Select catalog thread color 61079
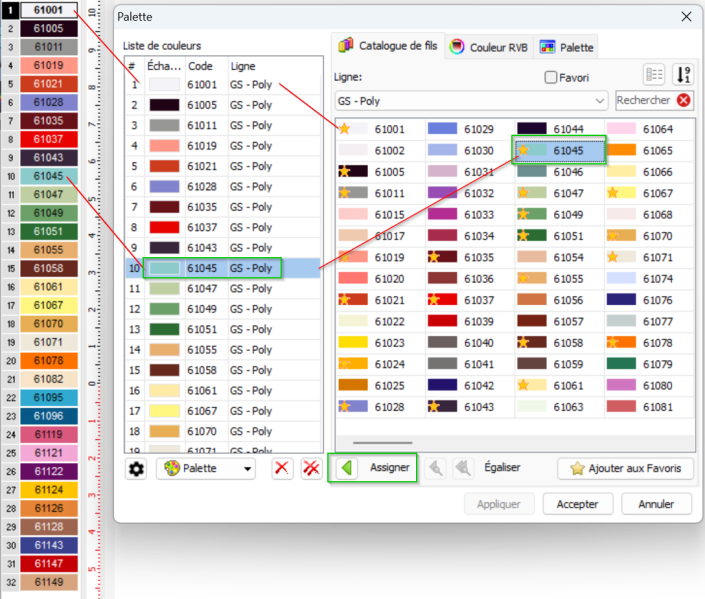 coord(649,364)
